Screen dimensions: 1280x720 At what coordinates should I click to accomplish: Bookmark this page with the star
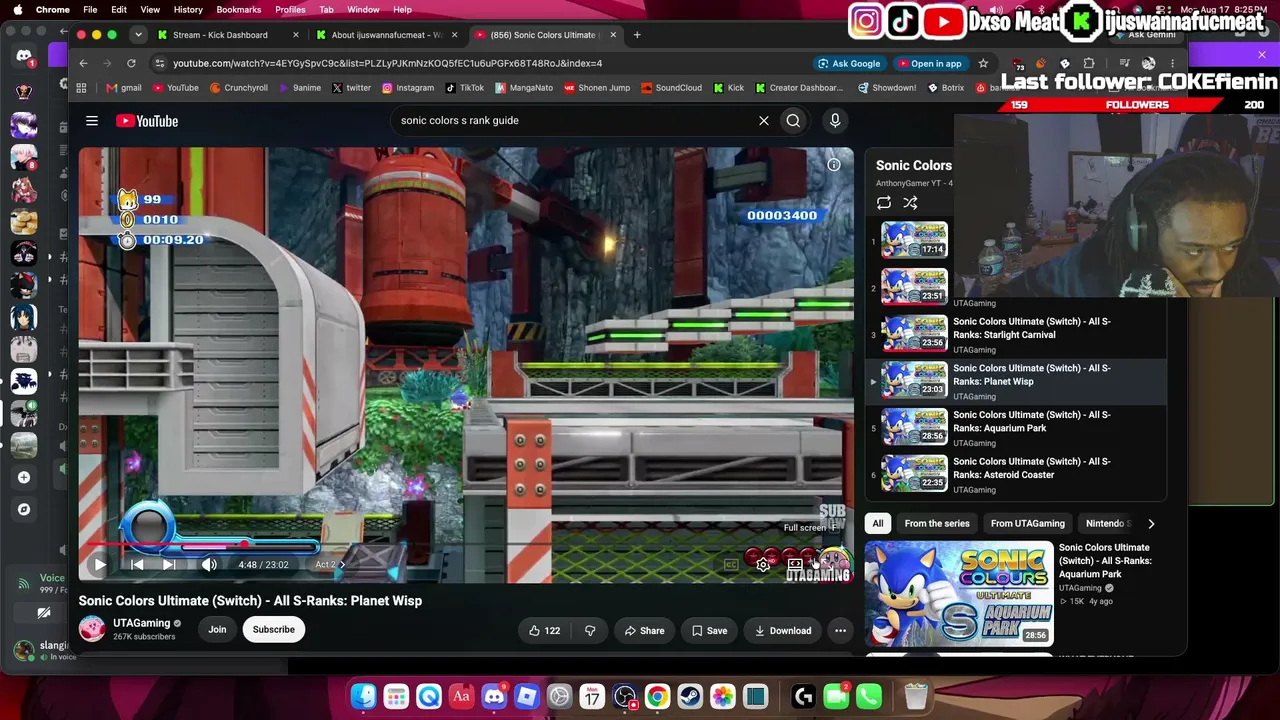pyautogui.click(x=983, y=63)
